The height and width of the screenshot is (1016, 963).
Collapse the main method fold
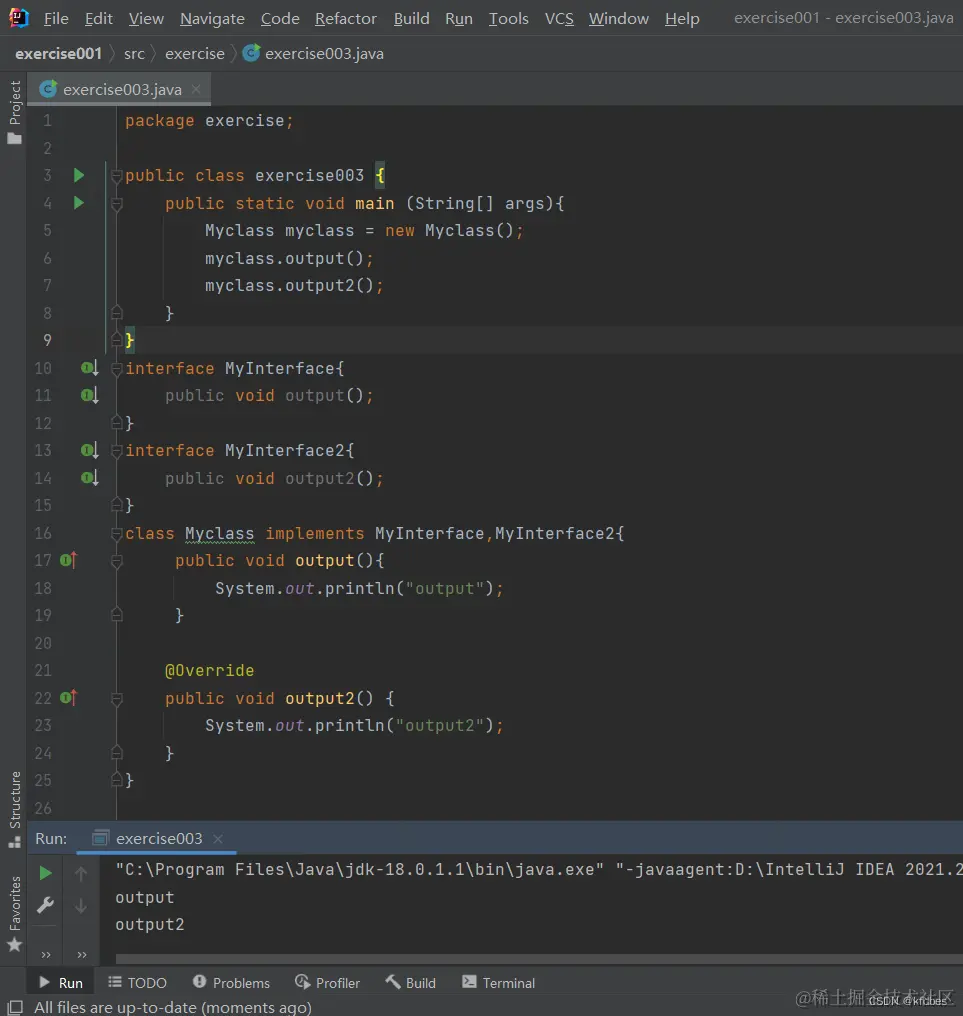117,205
